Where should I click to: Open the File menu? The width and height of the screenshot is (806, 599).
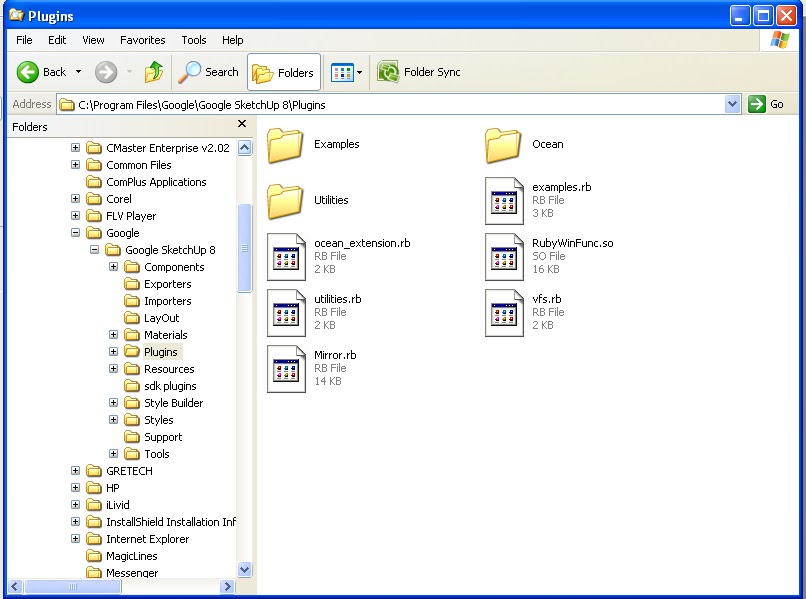[x=24, y=40]
